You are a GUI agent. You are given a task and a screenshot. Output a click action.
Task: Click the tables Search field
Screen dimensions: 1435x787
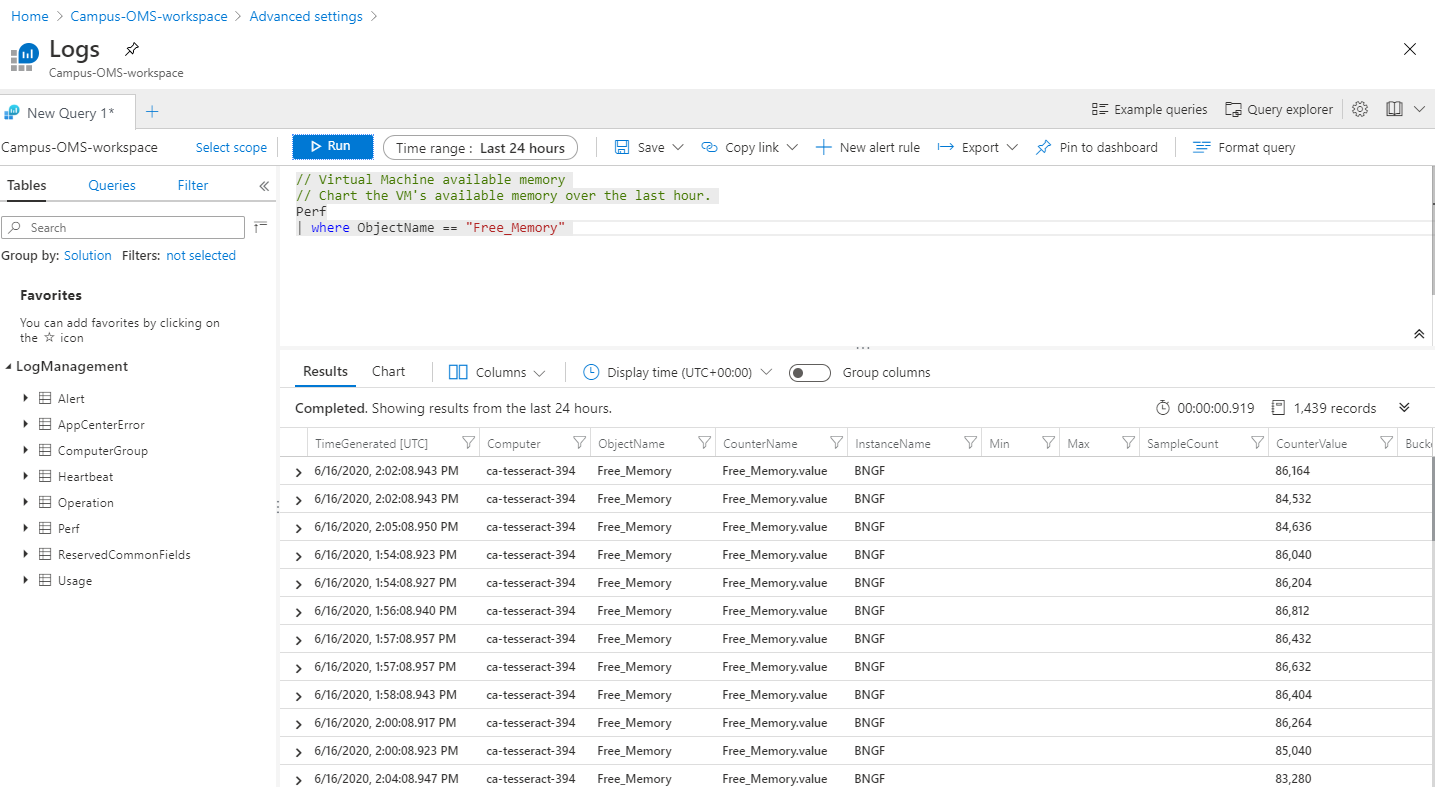(123, 227)
